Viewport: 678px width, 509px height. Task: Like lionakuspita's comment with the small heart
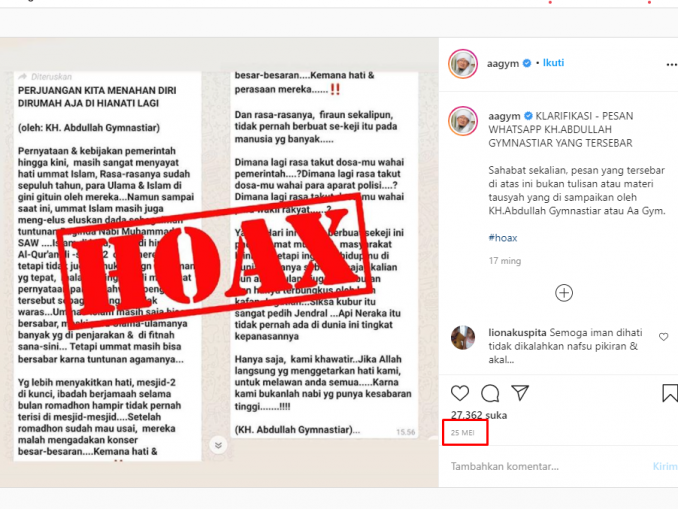point(664,337)
